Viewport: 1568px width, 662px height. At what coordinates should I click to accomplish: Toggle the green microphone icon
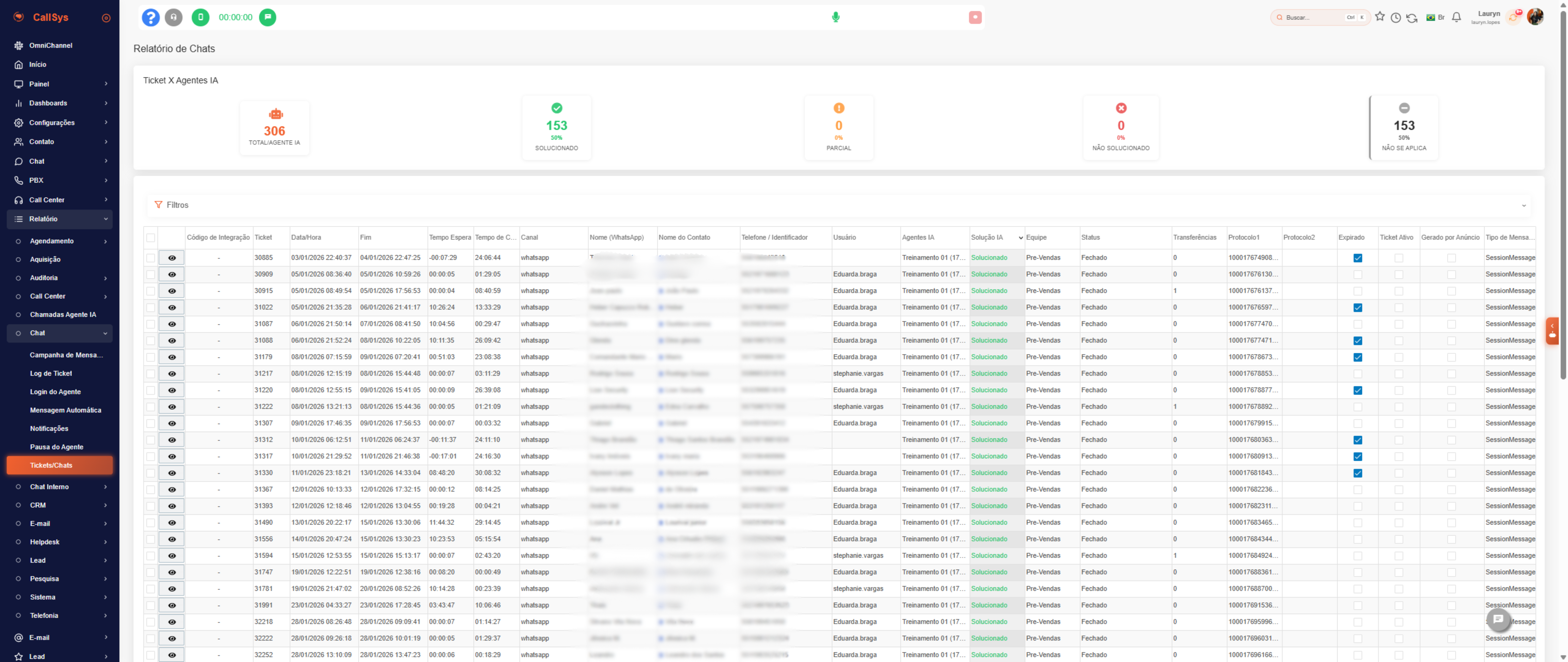[x=836, y=17]
